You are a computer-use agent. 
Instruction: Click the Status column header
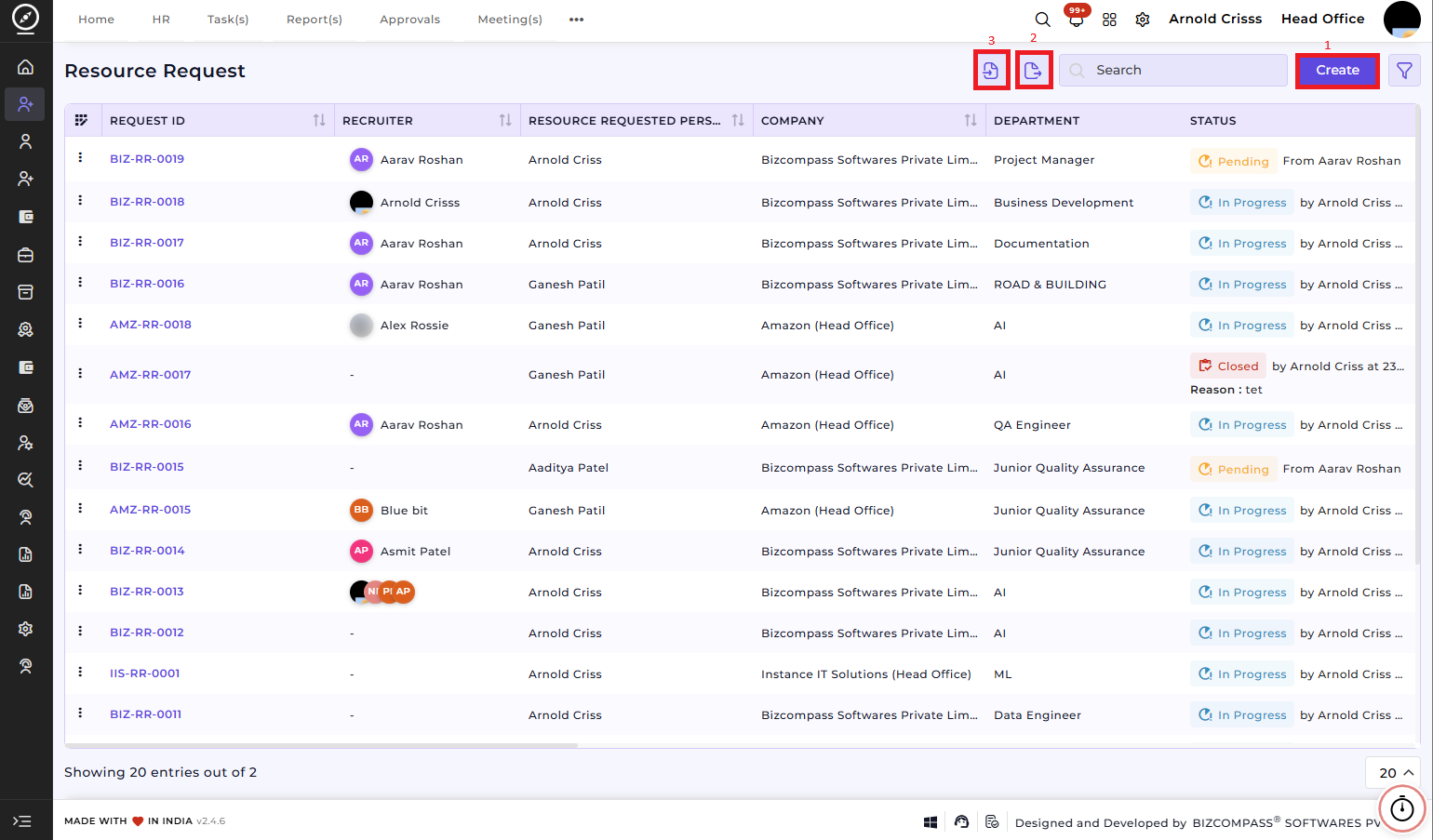point(1212,121)
